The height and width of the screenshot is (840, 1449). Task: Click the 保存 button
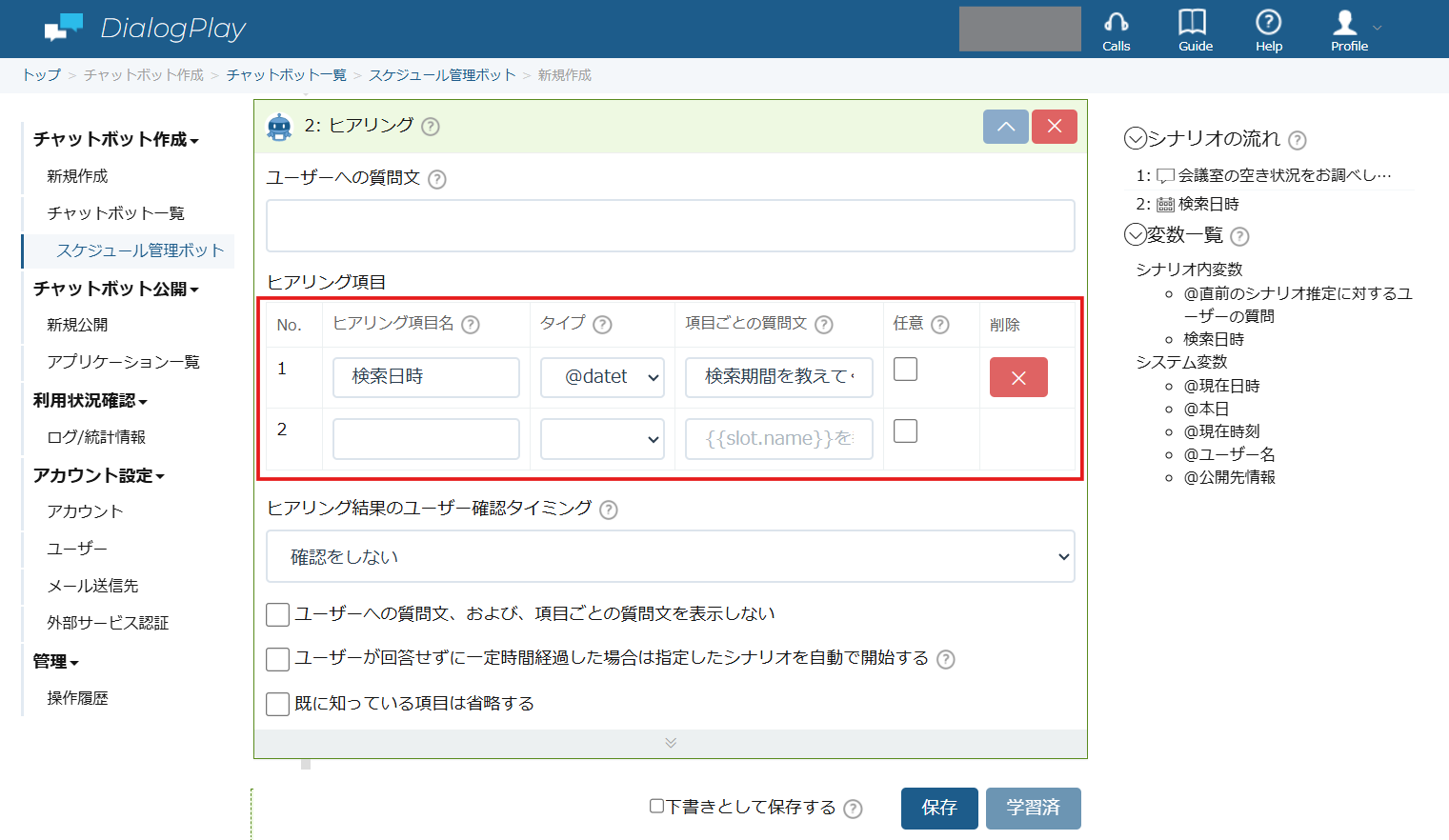point(939,809)
